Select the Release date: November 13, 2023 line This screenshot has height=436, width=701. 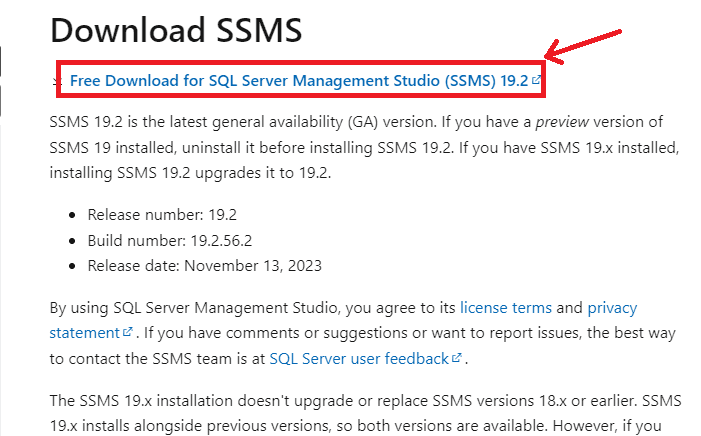pyautogui.click(x=204, y=266)
